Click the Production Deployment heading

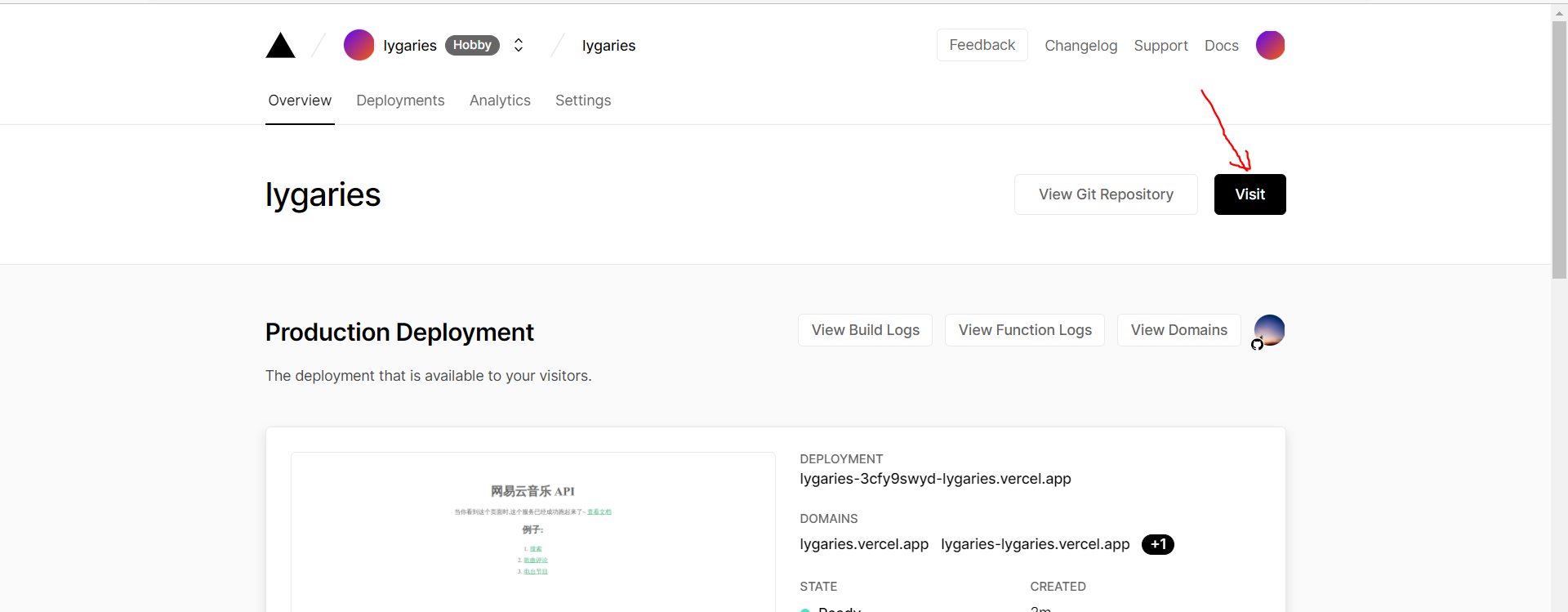pos(399,333)
